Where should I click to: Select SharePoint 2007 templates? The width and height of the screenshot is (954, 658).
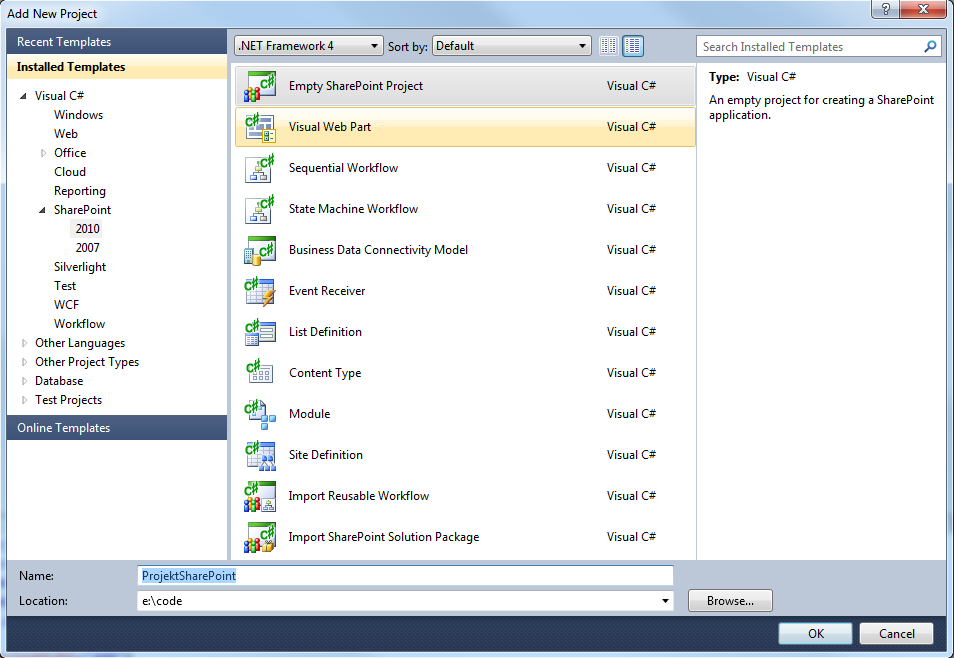point(88,248)
